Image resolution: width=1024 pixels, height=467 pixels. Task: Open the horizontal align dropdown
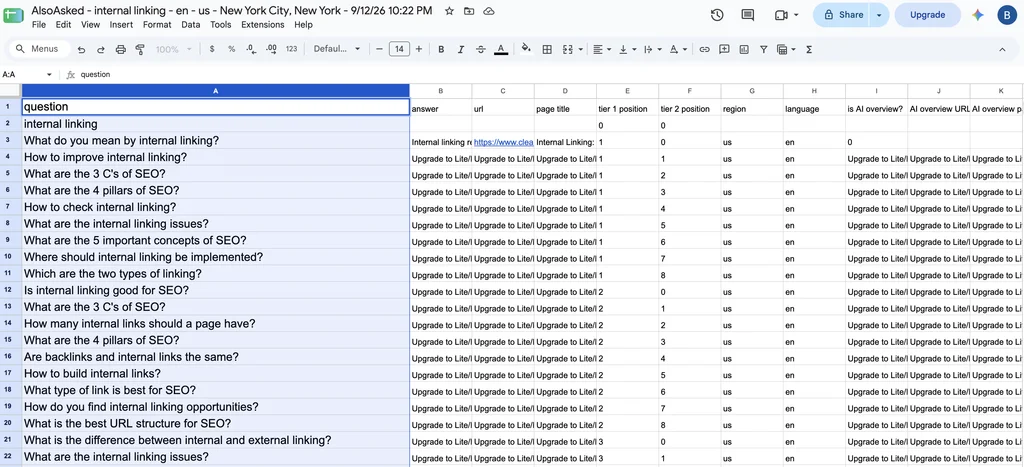601,49
